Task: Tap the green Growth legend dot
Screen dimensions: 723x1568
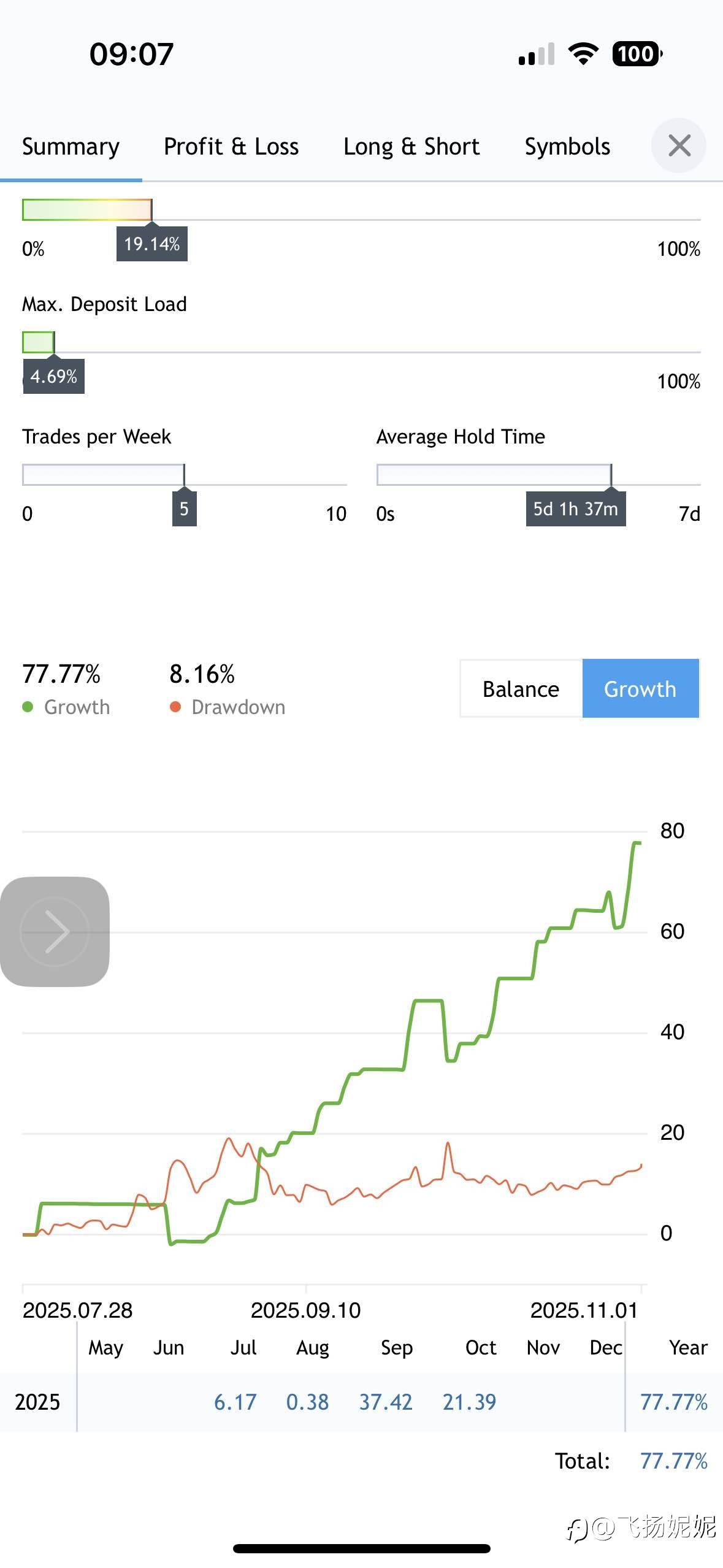Action: (x=28, y=707)
